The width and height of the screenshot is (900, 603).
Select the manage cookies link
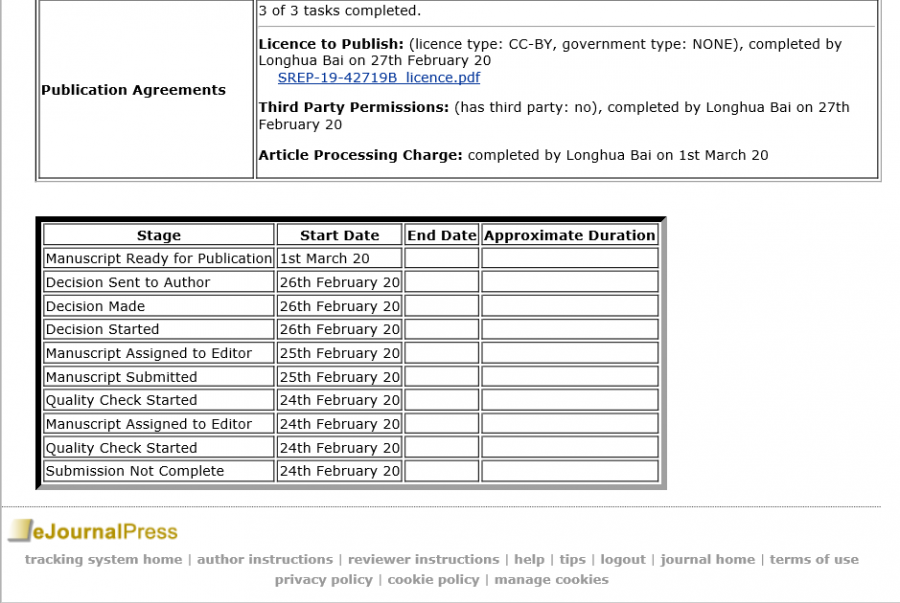[x=551, y=579]
